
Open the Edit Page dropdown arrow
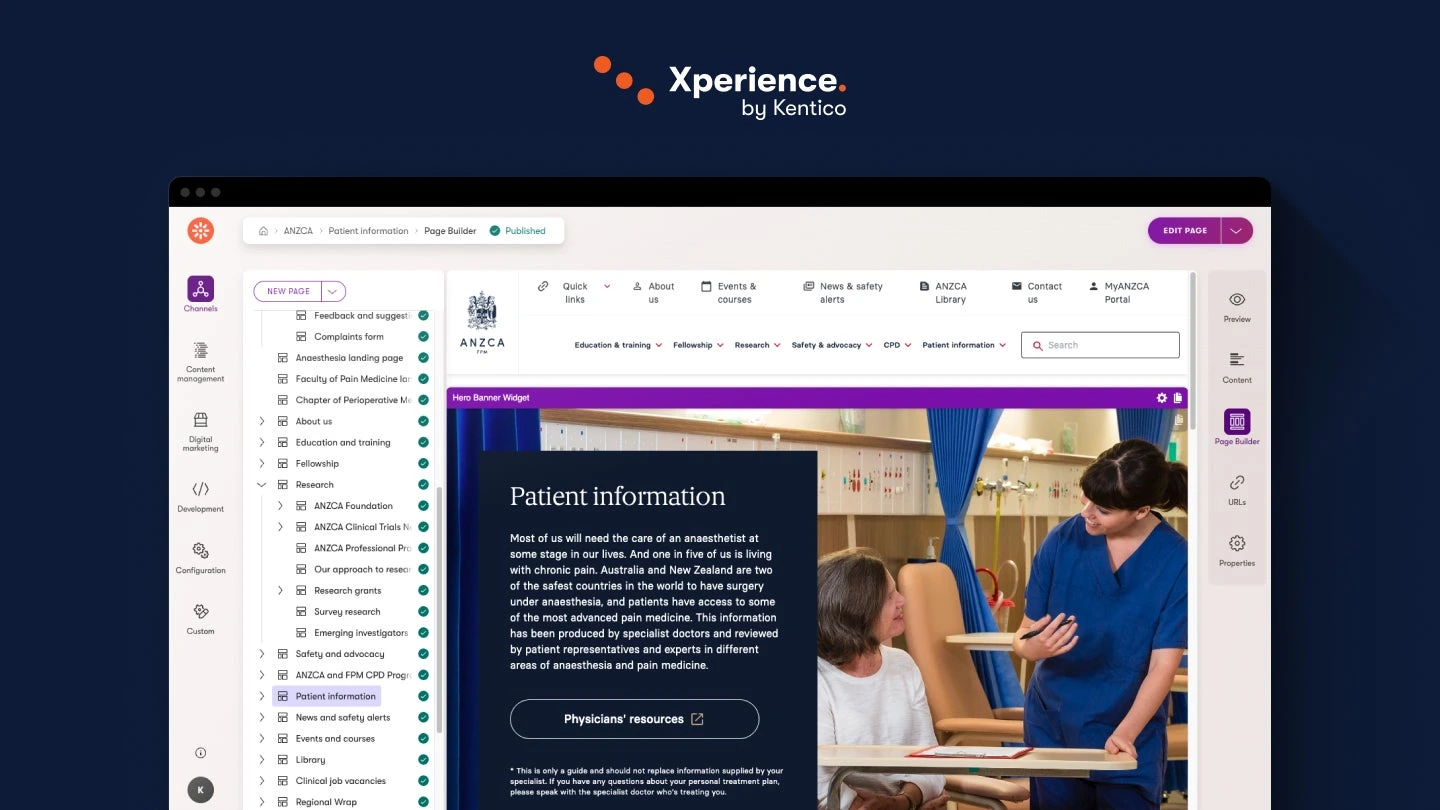1237,231
